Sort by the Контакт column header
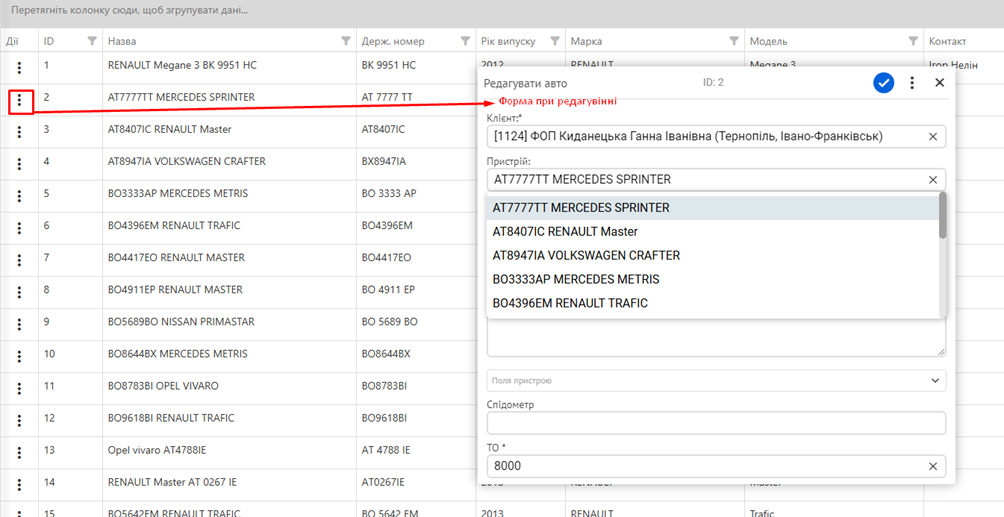Viewport: 1004px width, 517px height. 947,41
